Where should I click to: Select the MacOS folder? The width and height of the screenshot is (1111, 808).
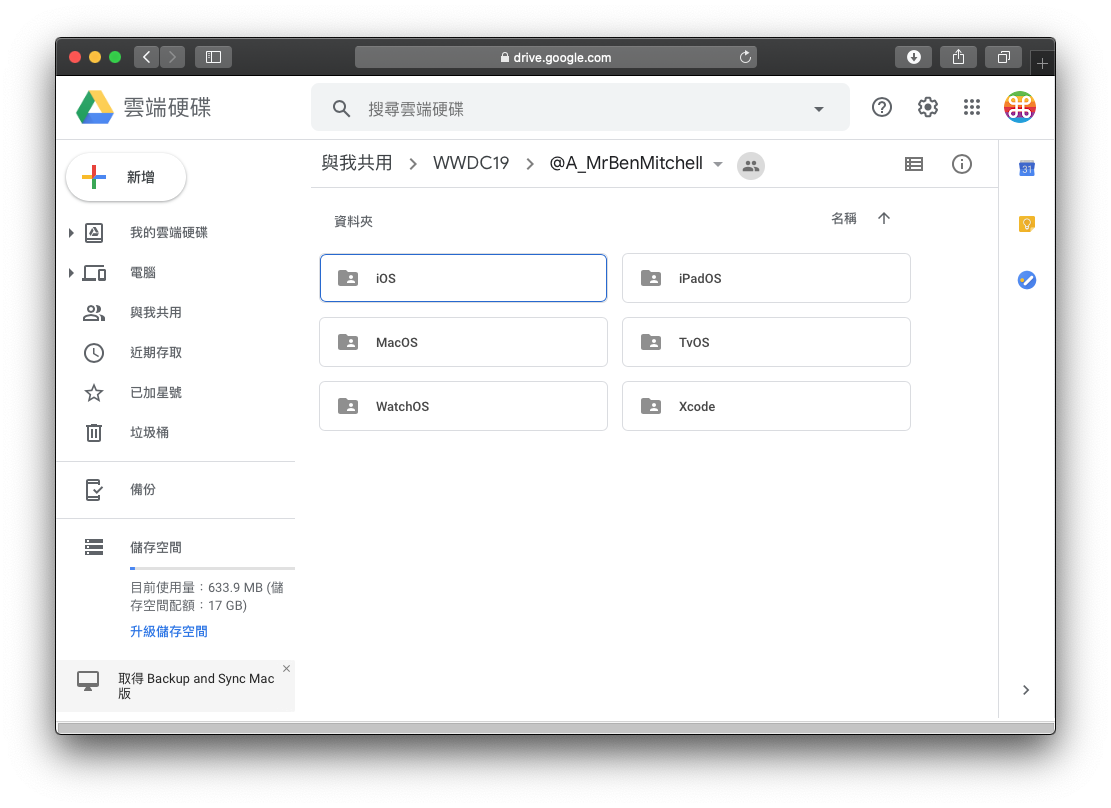[x=463, y=342]
